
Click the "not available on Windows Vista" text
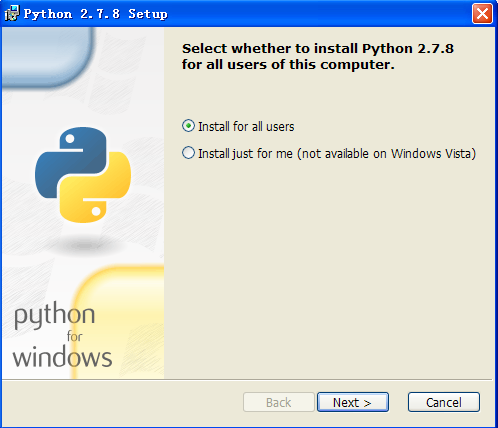pos(387,154)
